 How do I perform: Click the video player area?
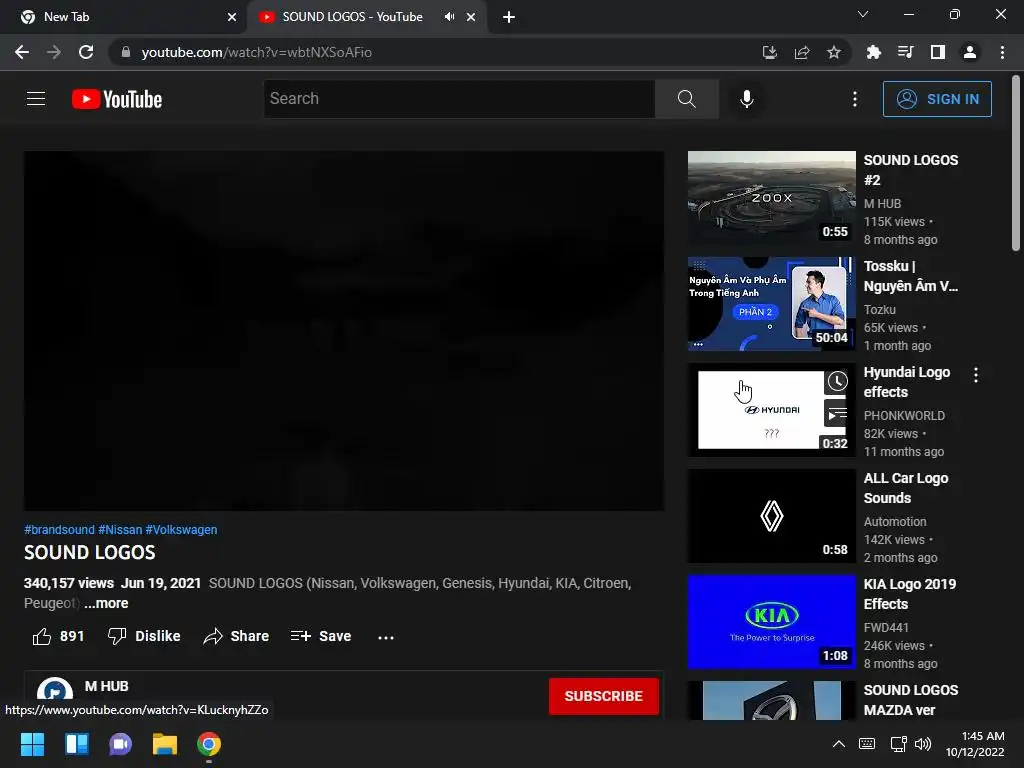coord(344,330)
